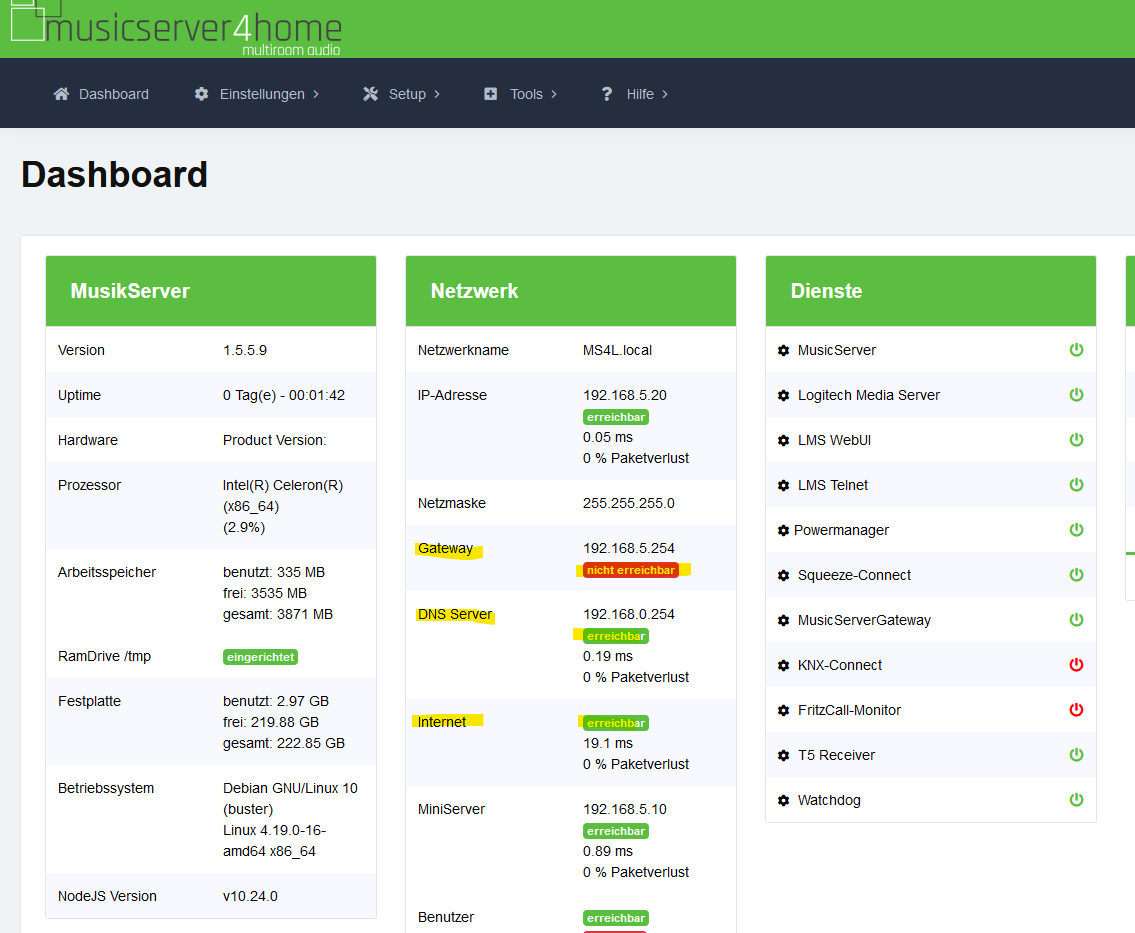Open the Tools menu
The height and width of the screenshot is (933, 1135).
pos(520,94)
